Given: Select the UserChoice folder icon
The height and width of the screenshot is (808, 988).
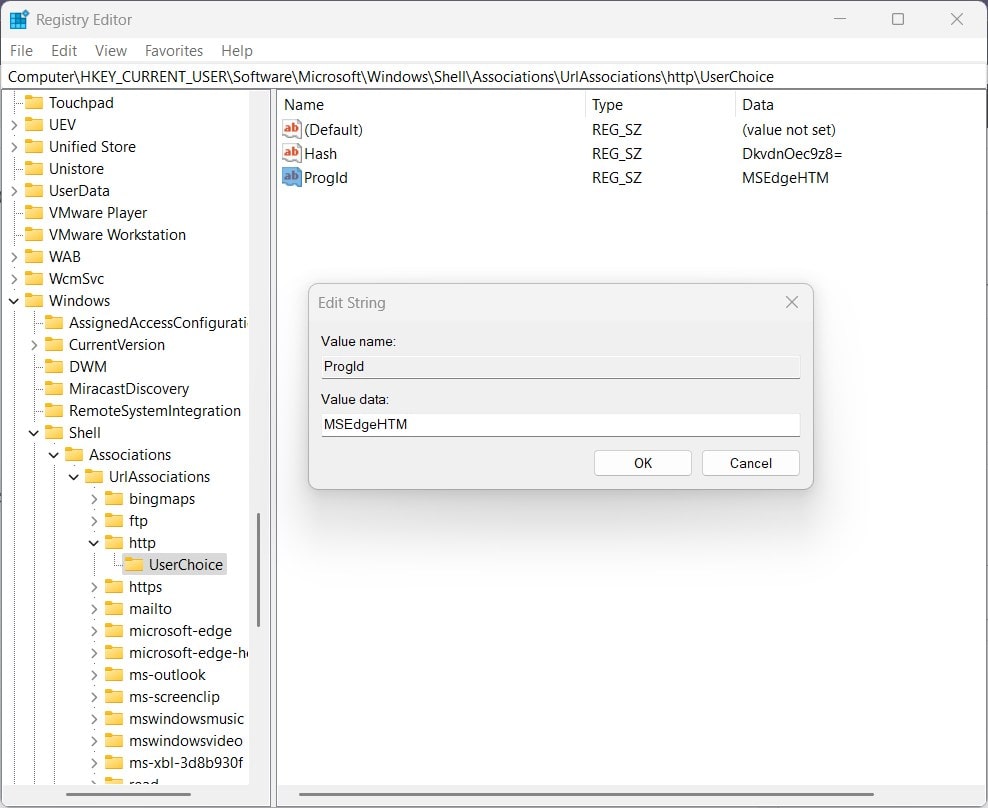Looking at the screenshot, I should click(135, 564).
